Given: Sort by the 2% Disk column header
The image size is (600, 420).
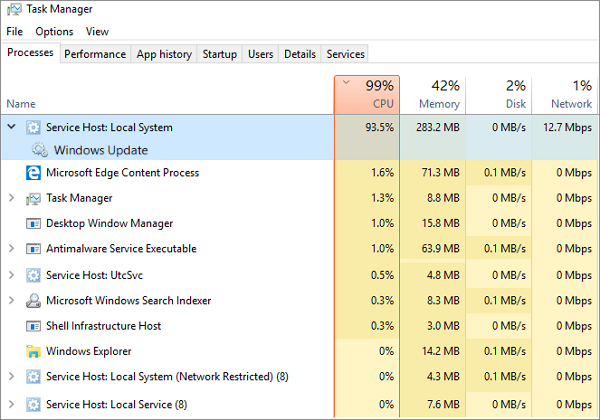Looking at the screenshot, I should tap(499, 95).
